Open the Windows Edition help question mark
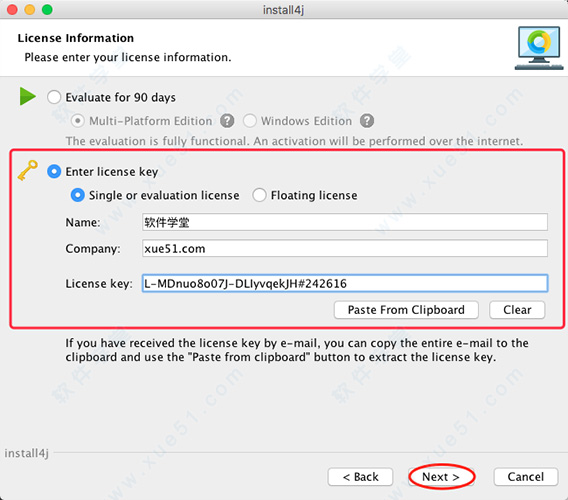This screenshot has width=568, height=500. tap(367, 121)
